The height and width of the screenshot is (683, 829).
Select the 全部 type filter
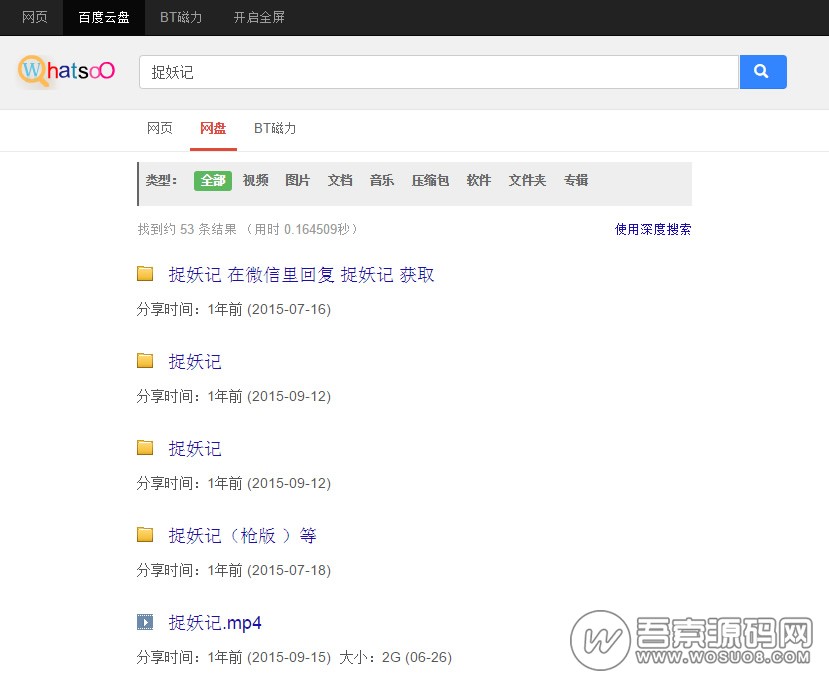click(x=213, y=181)
